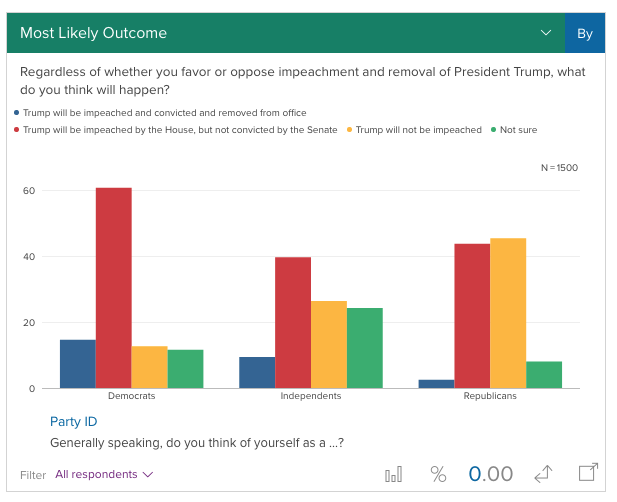Click the Most Likely Outcome header title
The width and height of the screenshot is (617, 502).
point(93,33)
